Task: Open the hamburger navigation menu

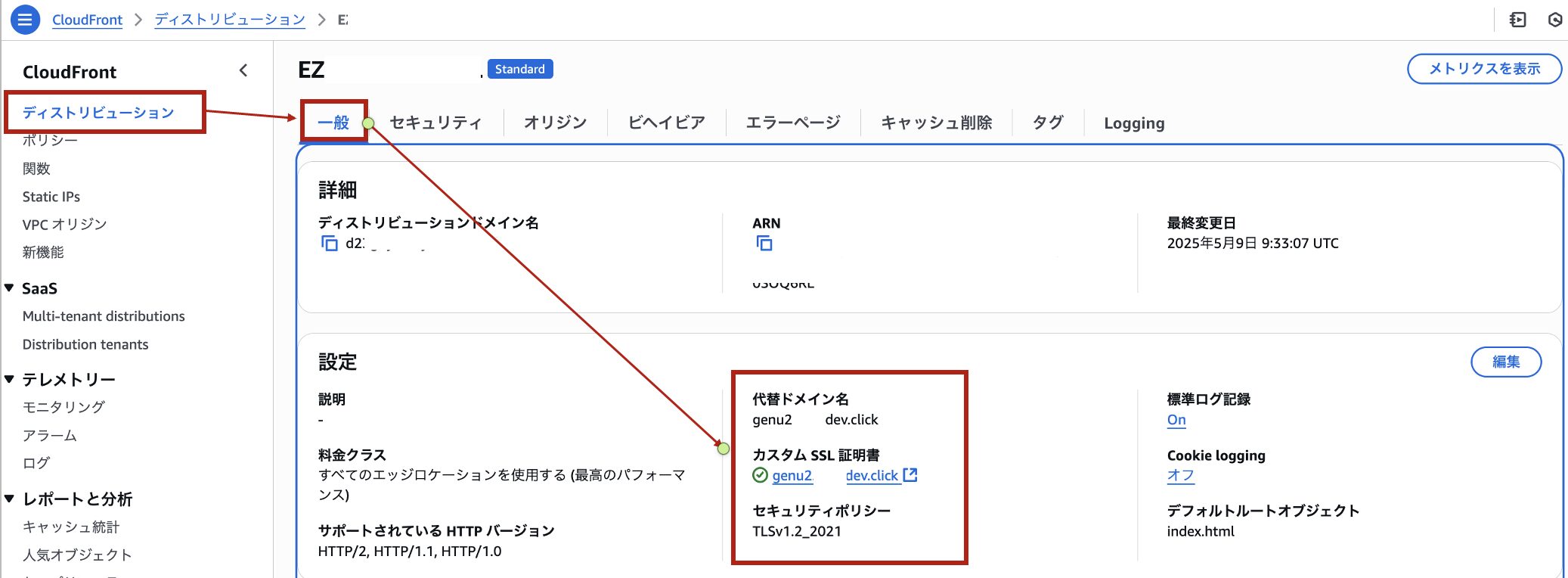Action: coord(25,20)
